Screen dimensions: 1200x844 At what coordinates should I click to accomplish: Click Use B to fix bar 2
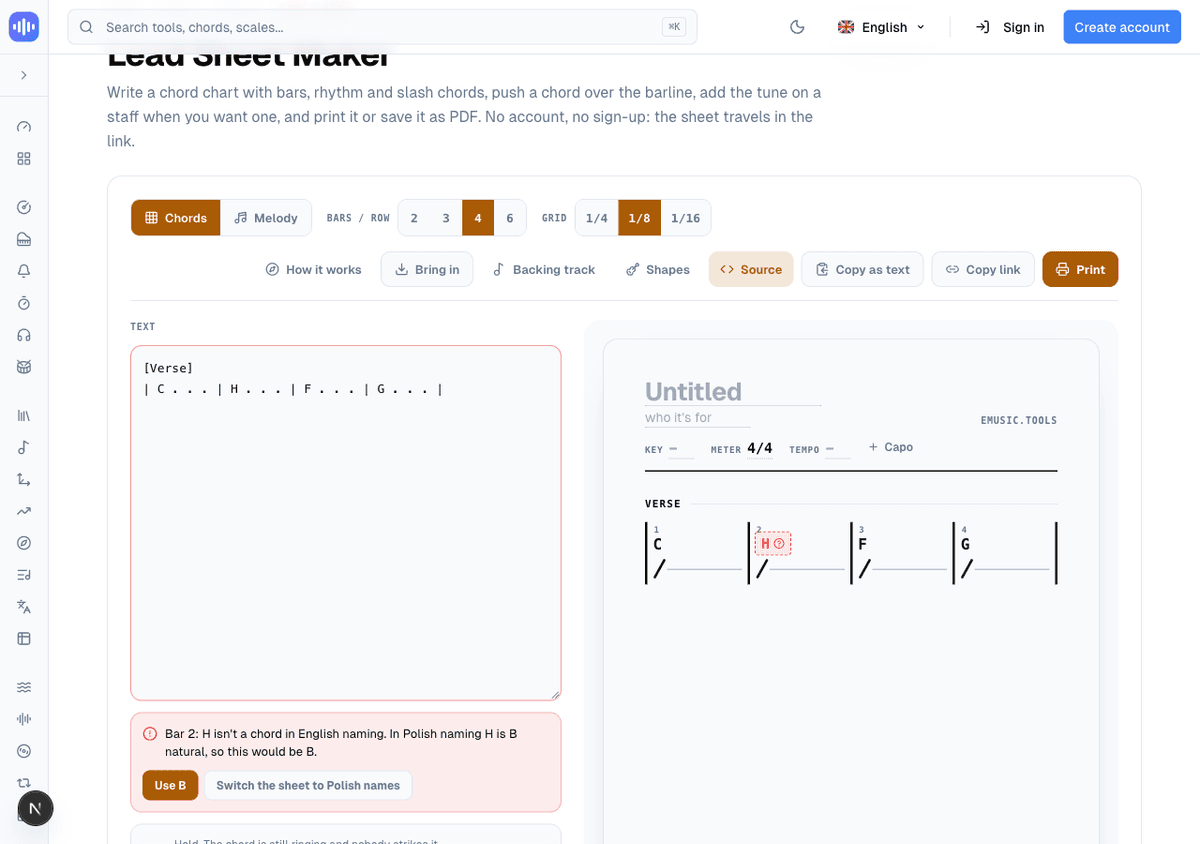pos(170,785)
